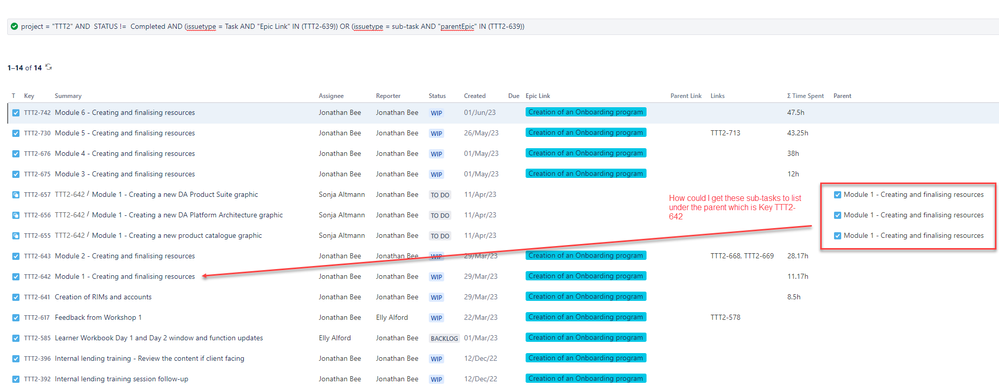Click the task type icon for TTT2-643
Image resolution: width=999 pixels, height=385 pixels.
point(16,256)
